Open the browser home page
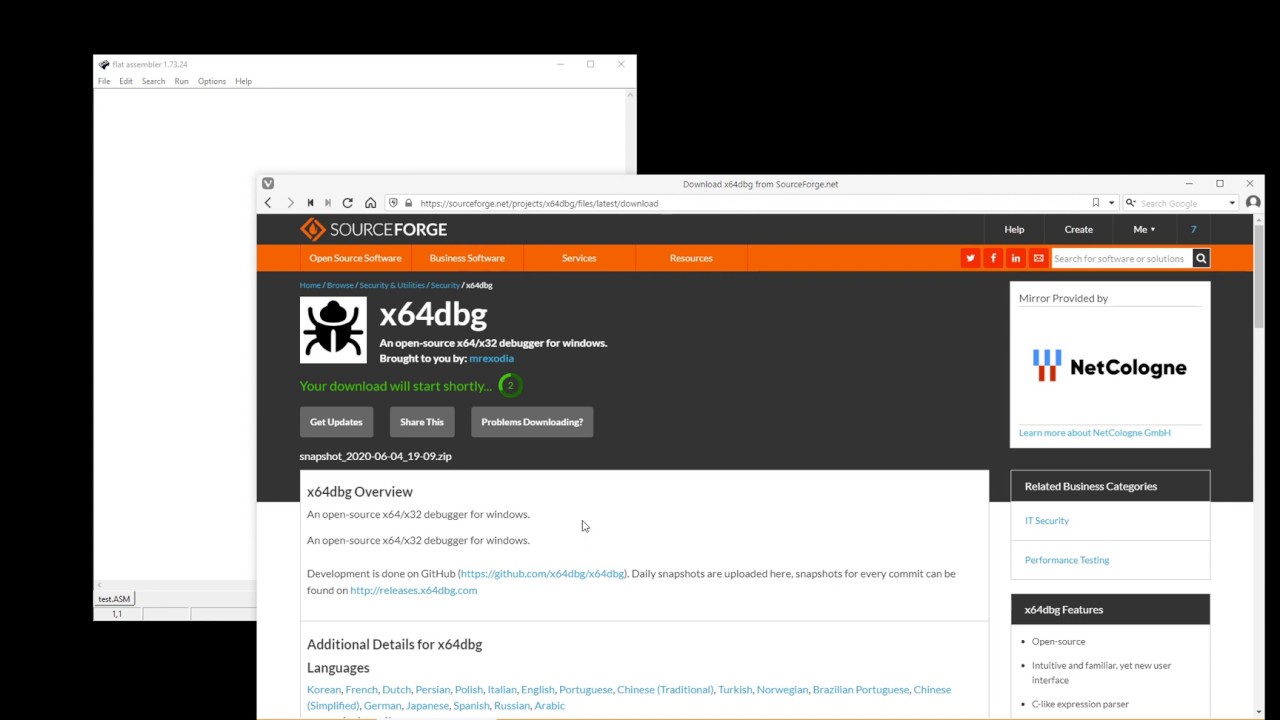The width and height of the screenshot is (1280, 720). [x=370, y=203]
